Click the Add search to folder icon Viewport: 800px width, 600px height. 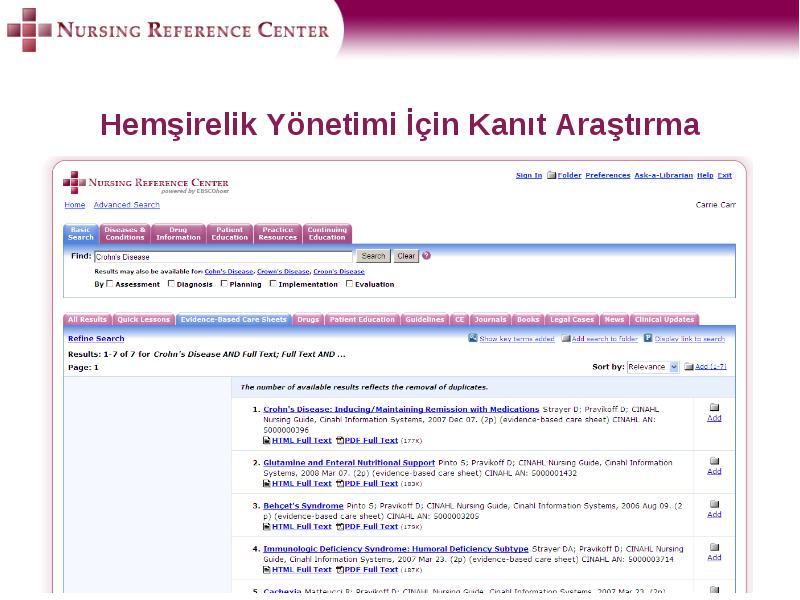coord(566,338)
